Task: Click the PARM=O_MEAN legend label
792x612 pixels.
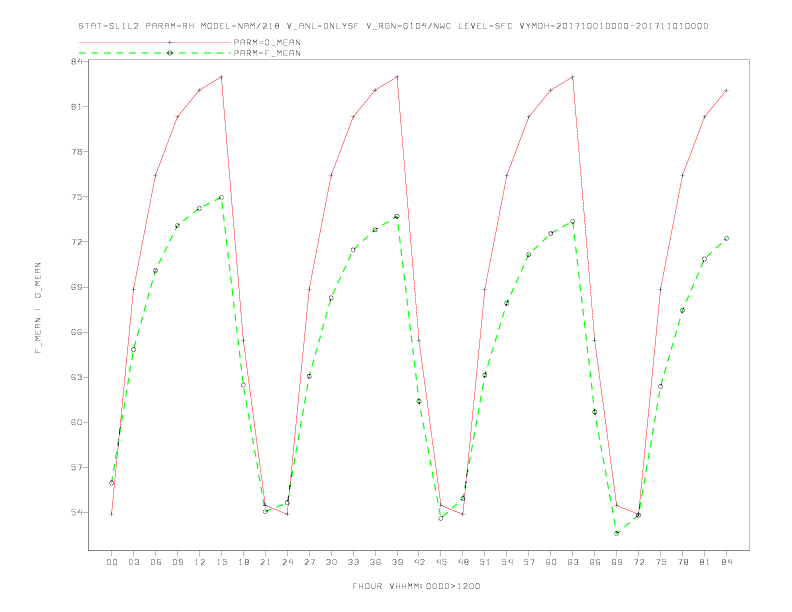Action: (x=267, y=42)
